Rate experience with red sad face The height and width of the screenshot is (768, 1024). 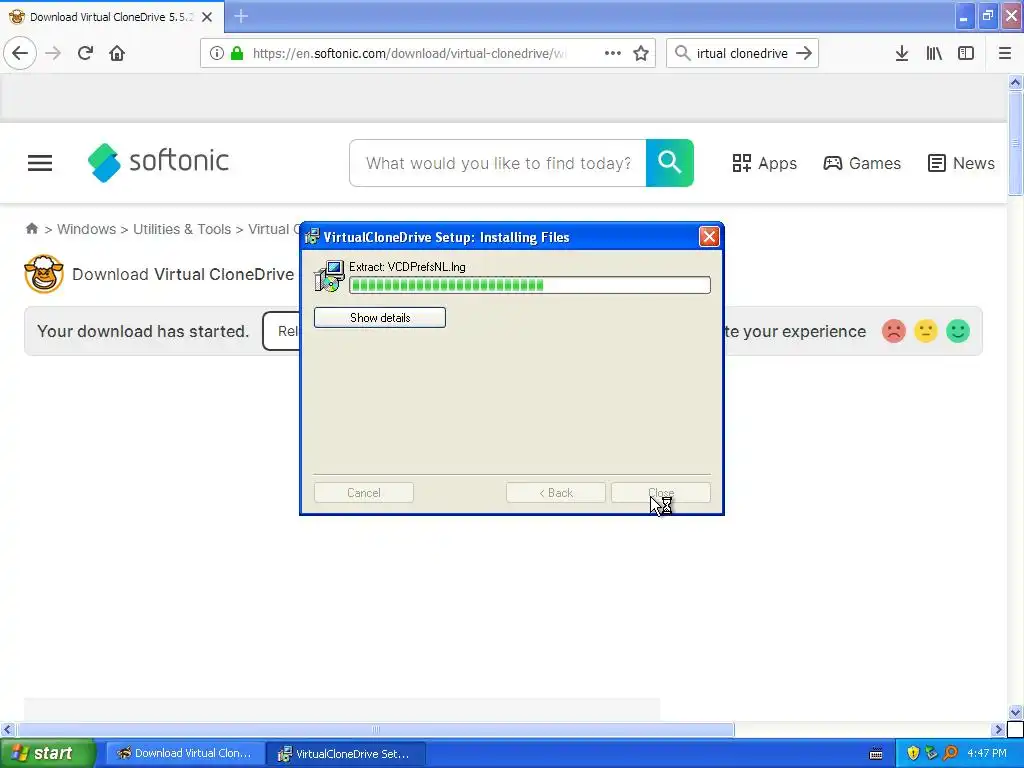893,331
